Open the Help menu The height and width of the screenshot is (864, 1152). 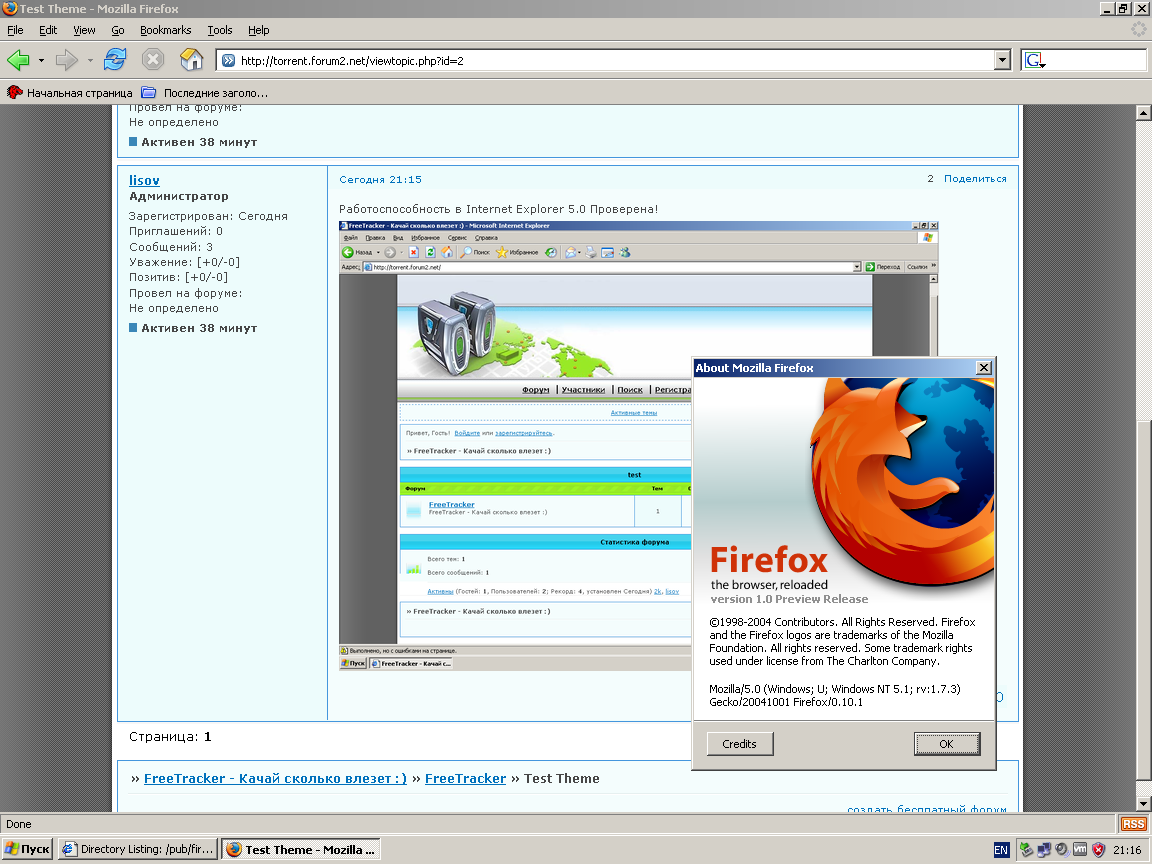259,30
